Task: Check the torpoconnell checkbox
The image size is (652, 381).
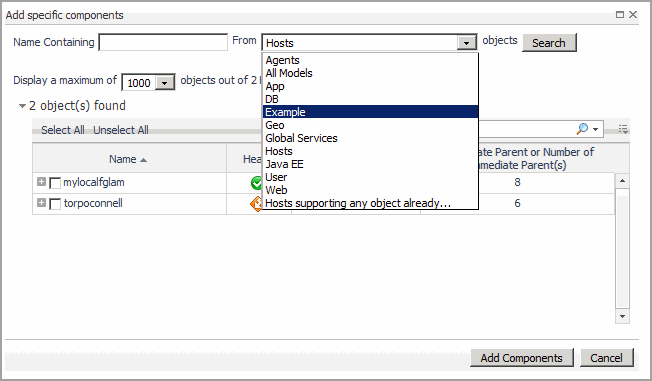Action: pyautogui.click(x=55, y=204)
